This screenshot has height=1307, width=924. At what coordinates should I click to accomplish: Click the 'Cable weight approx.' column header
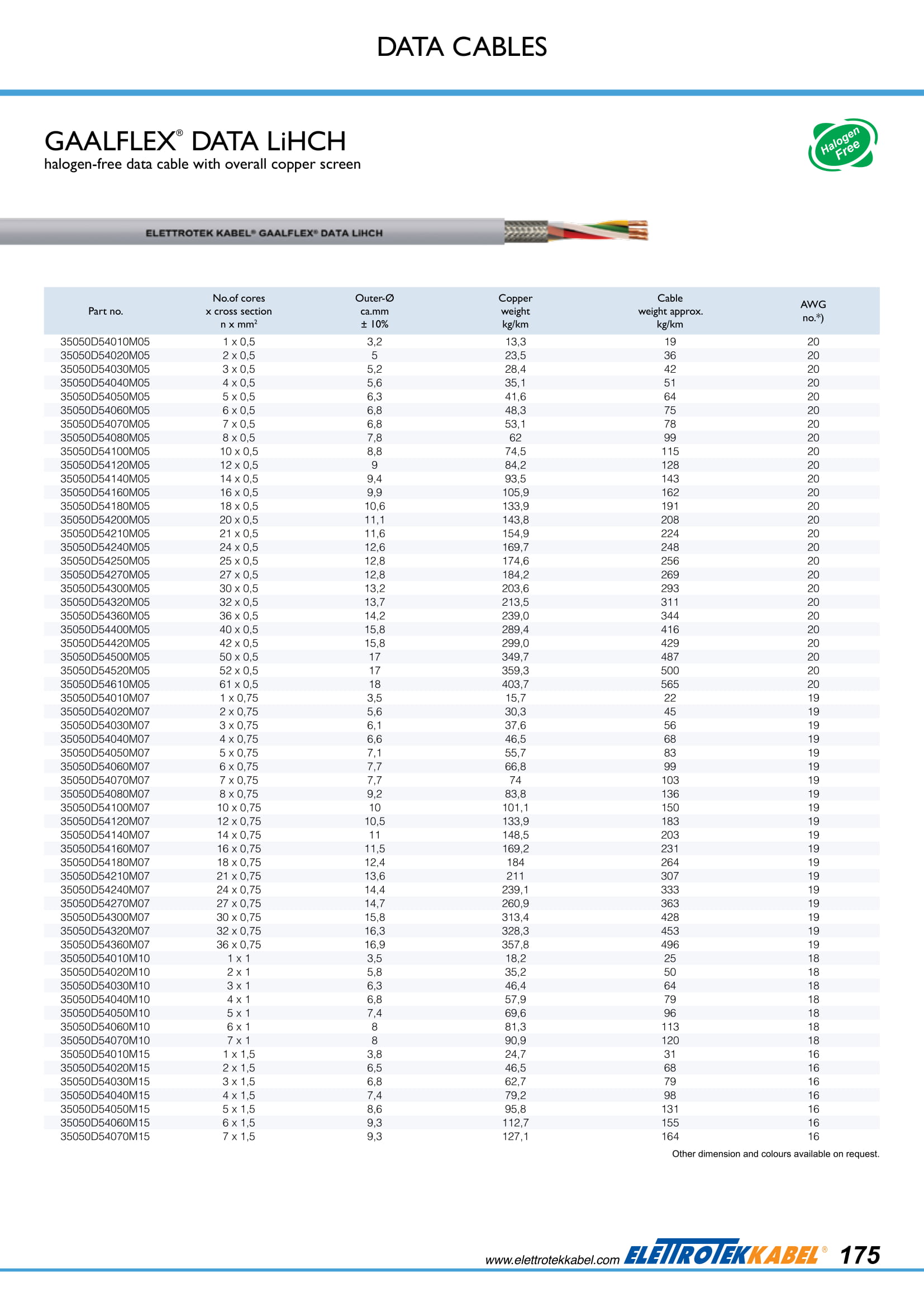[670, 311]
